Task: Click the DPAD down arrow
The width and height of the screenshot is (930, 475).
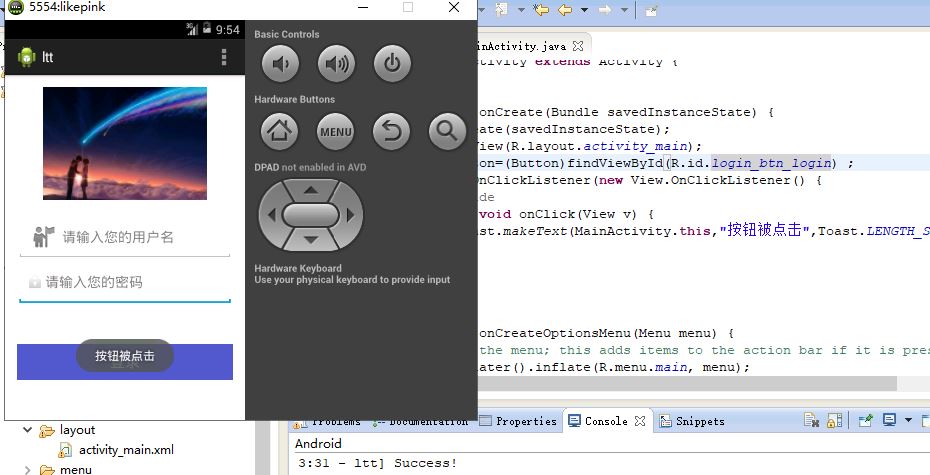Action: (311, 240)
